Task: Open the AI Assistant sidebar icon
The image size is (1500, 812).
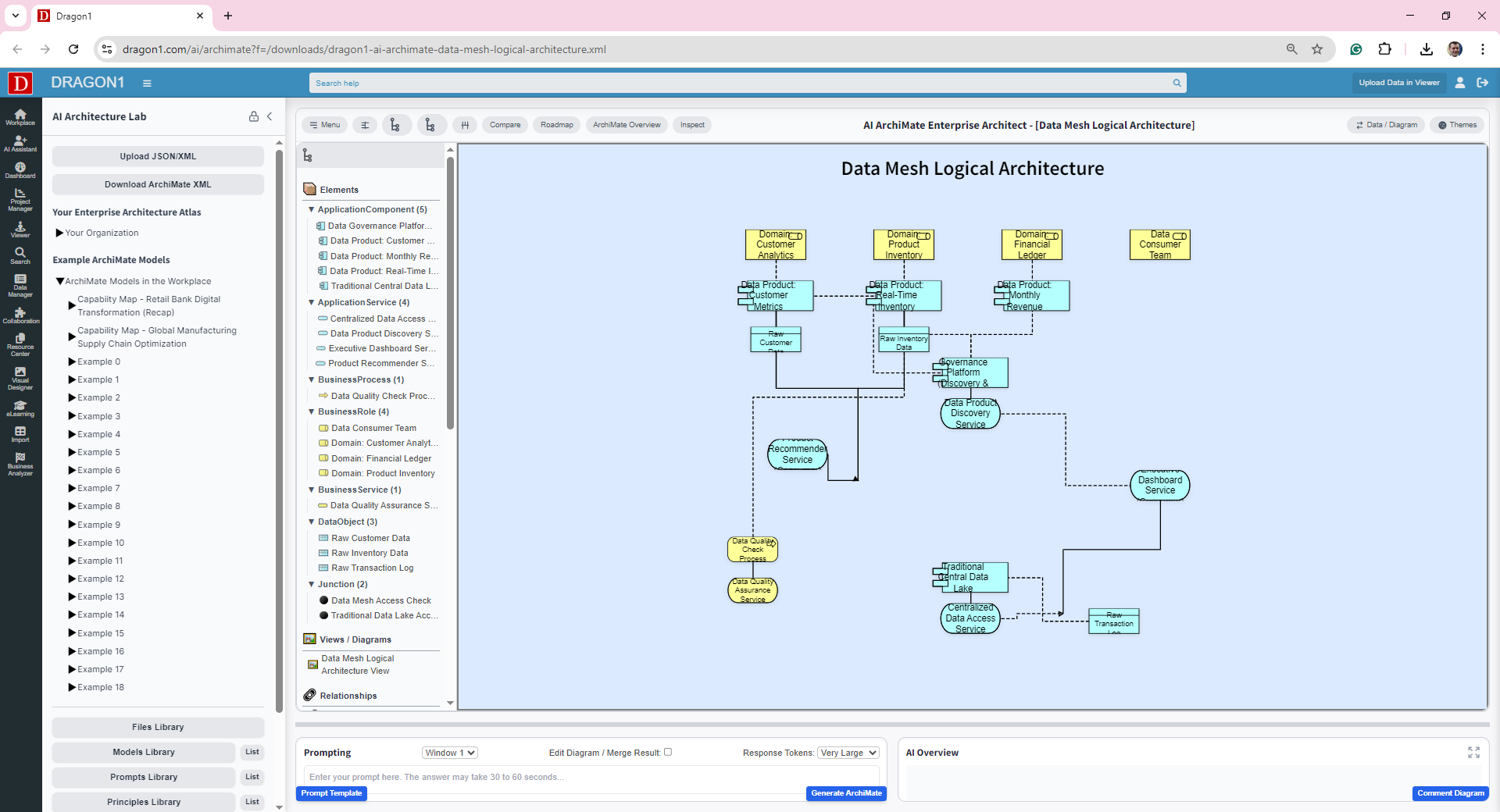Action: (x=20, y=144)
